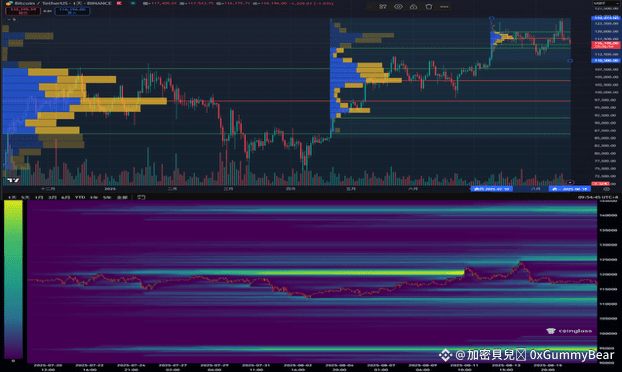
Task: Open the three-dot more menu in the floating toolbar
Action: point(444,7)
